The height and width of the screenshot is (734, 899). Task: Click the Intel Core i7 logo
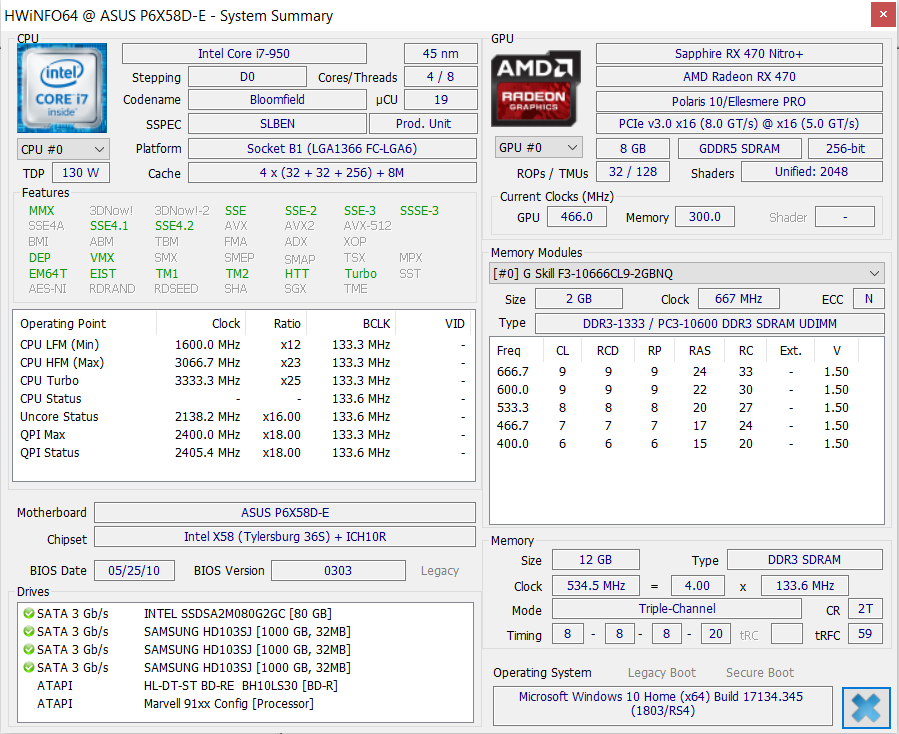click(62, 88)
